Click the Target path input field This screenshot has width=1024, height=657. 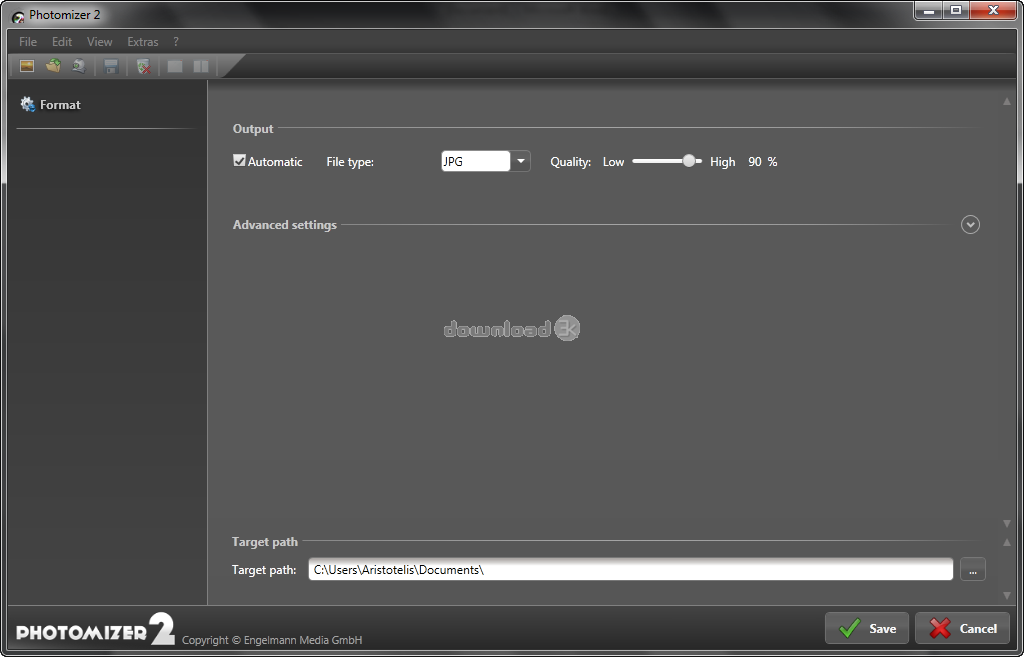pos(631,569)
